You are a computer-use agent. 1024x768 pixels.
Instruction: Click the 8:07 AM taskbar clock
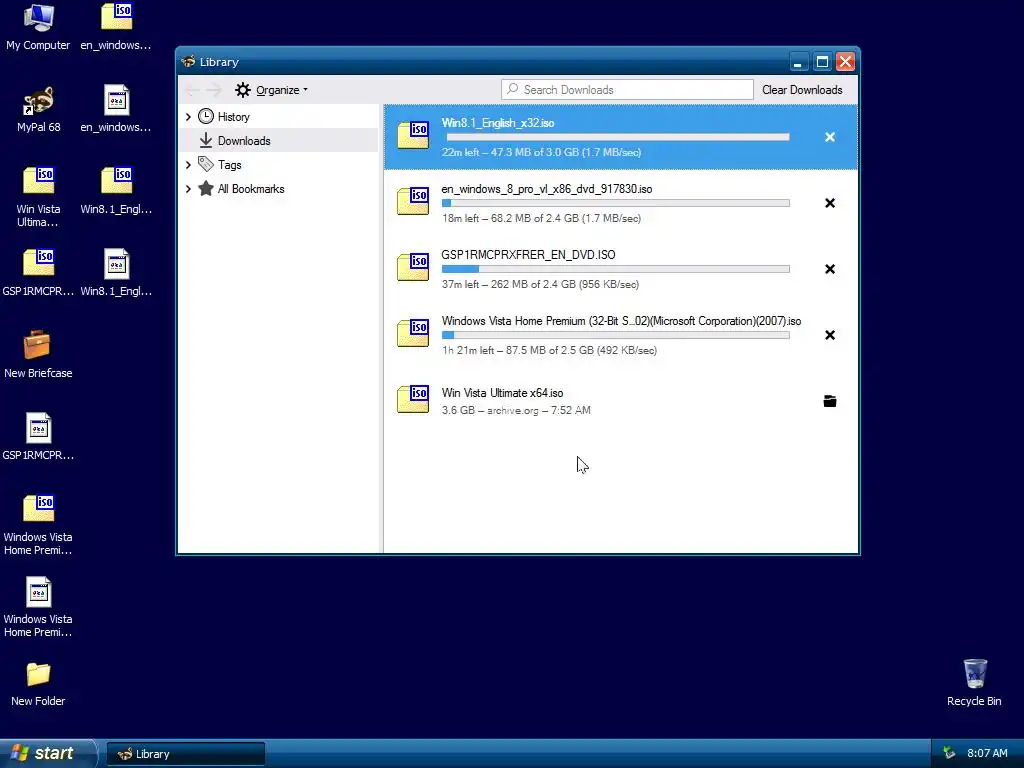(x=987, y=754)
